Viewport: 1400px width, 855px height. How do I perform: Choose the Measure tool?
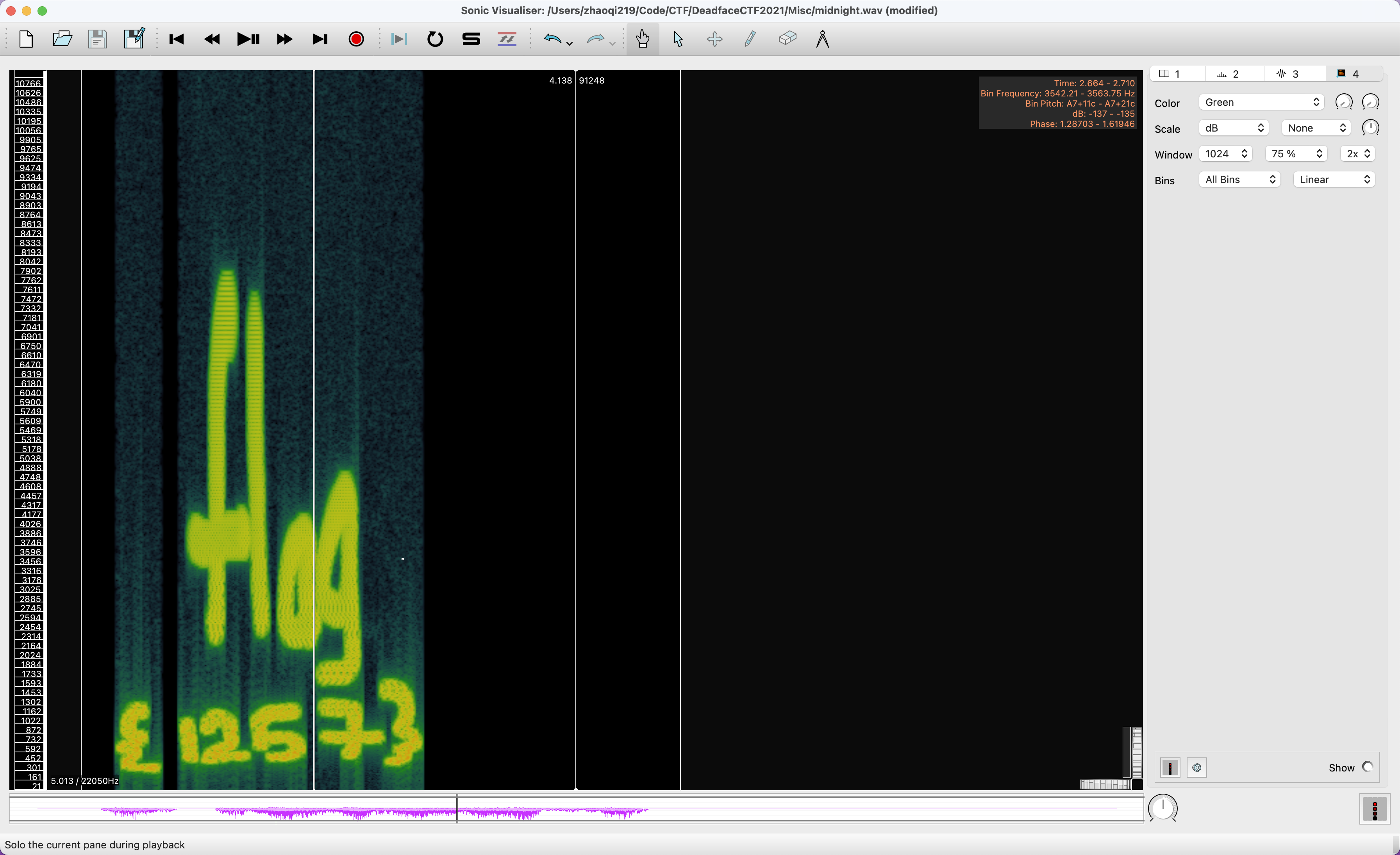pos(822,39)
